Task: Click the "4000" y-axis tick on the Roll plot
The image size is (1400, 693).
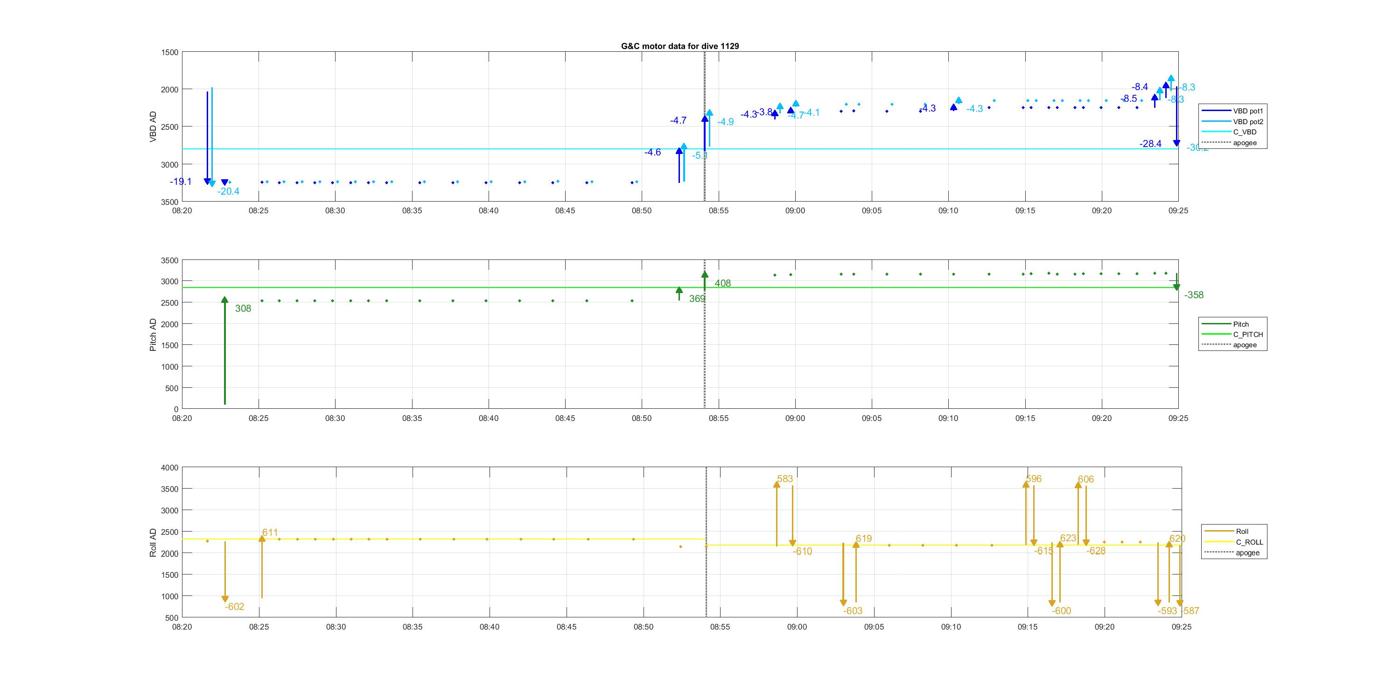Action: coord(169,468)
